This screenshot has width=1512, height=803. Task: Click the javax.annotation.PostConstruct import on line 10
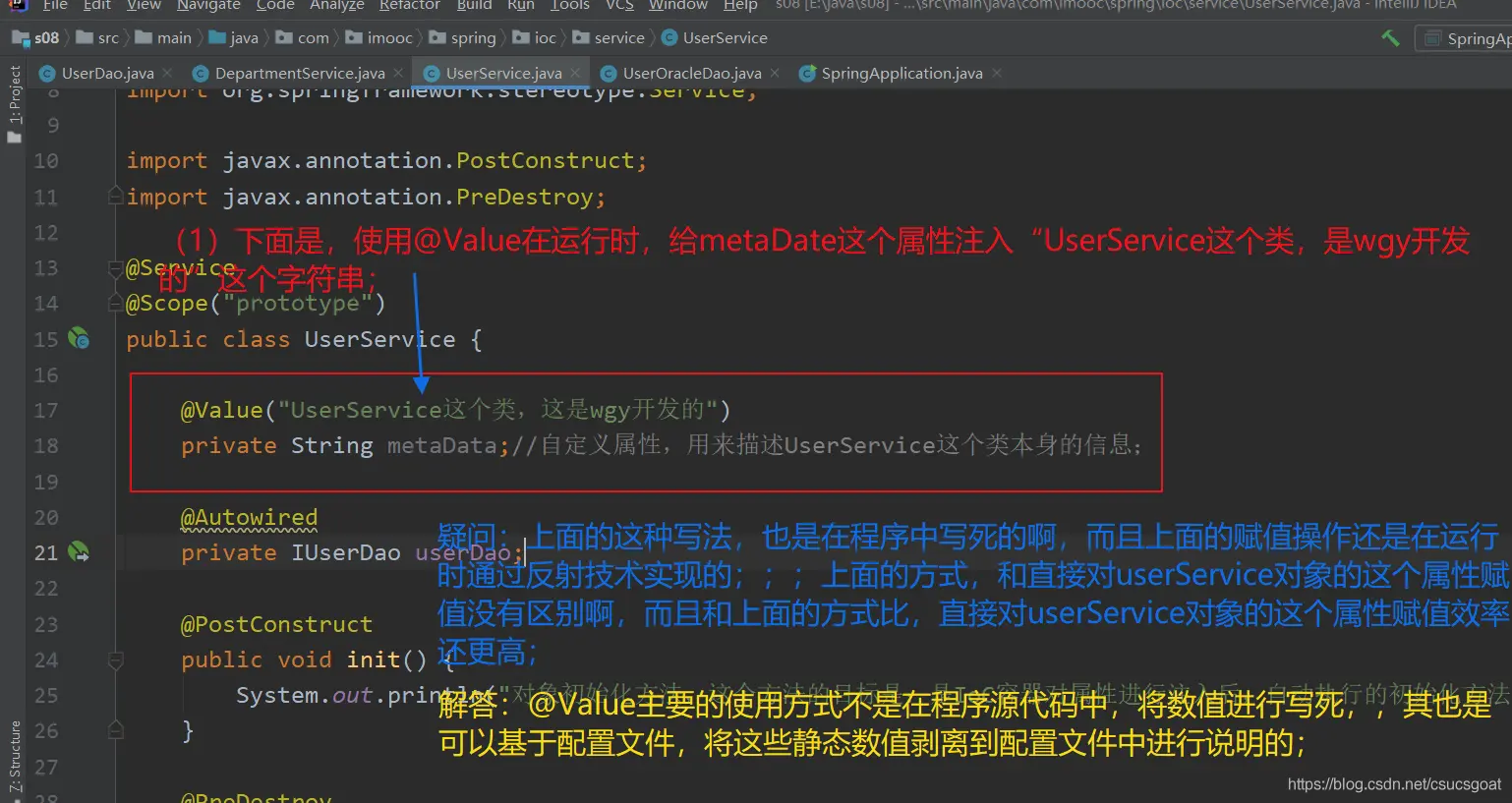(428, 161)
